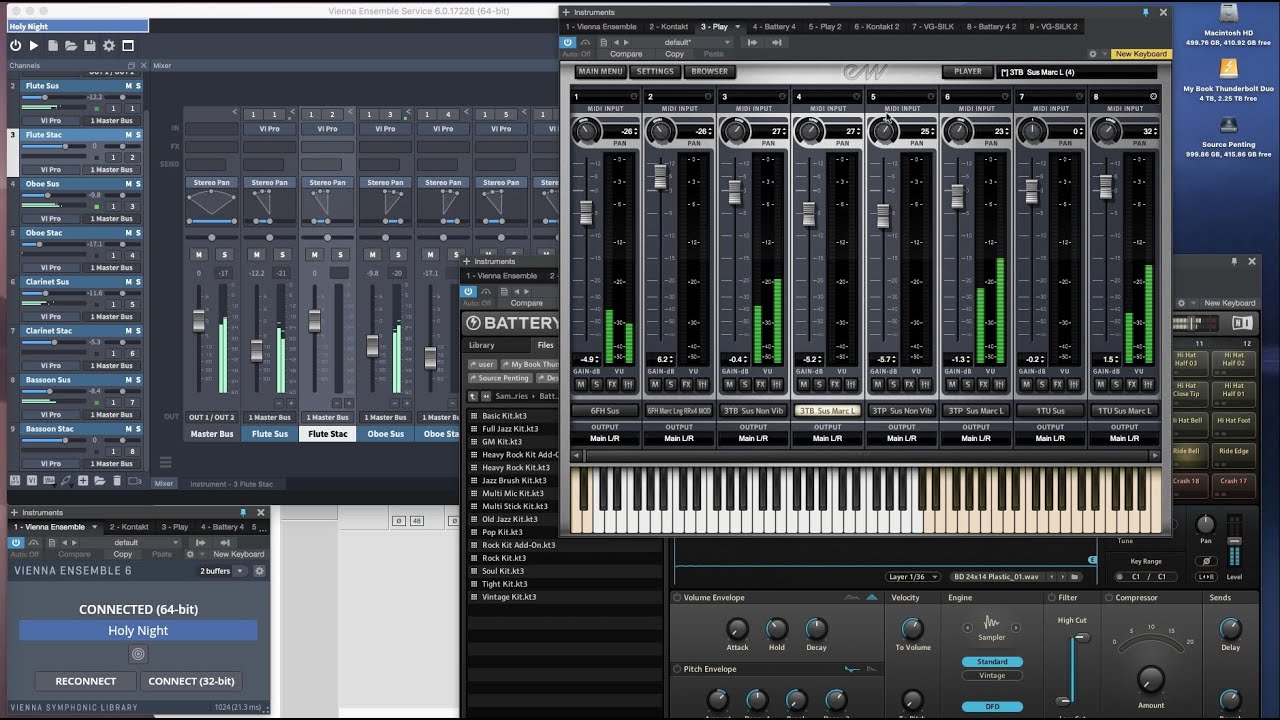Click the folder icon below the Channels list
The height and width of the screenshot is (720, 1280).
[x=100, y=481]
